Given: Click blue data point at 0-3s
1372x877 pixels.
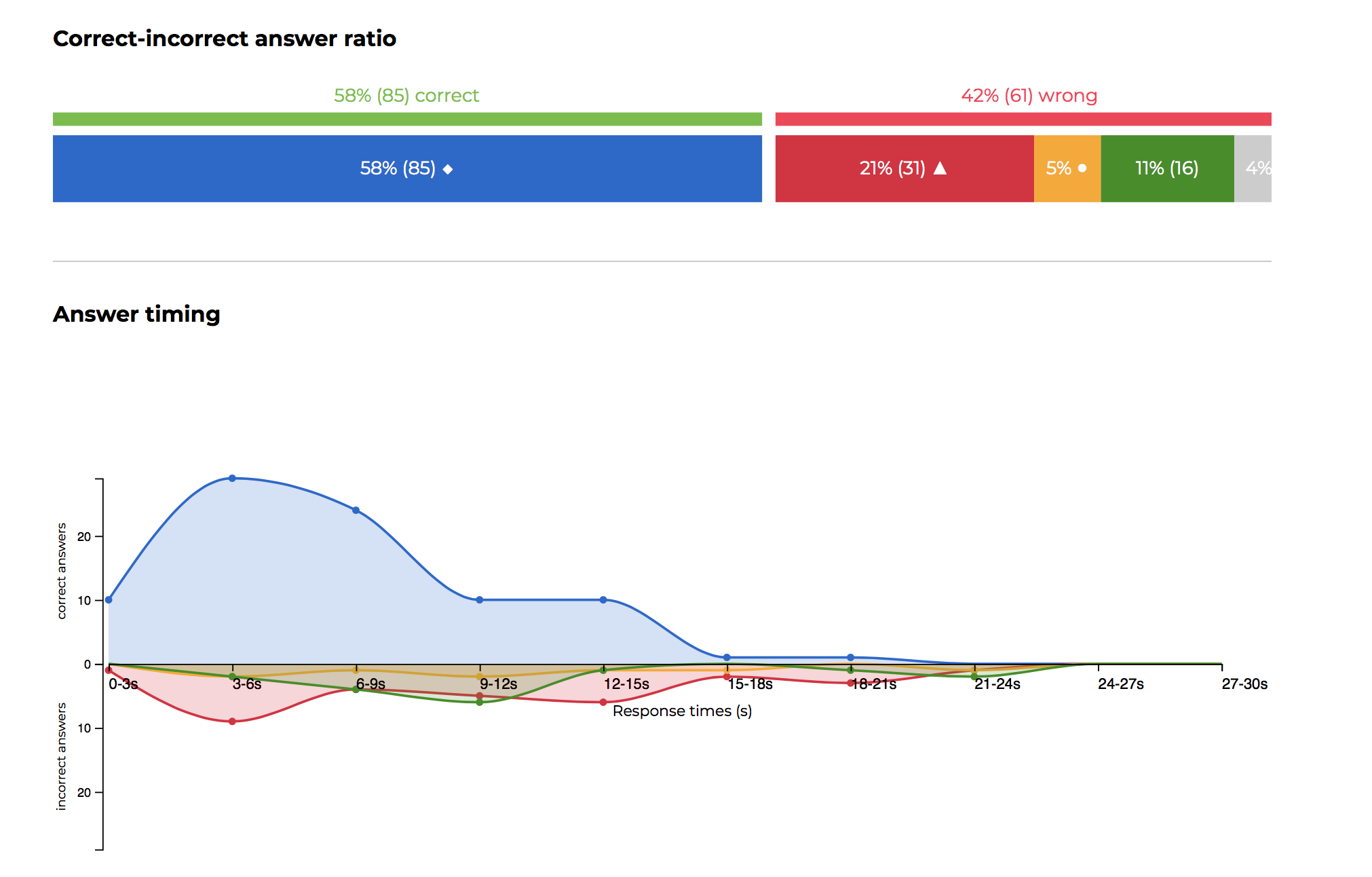Looking at the screenshot, I should pyautogui.click(x=109, y=599).
